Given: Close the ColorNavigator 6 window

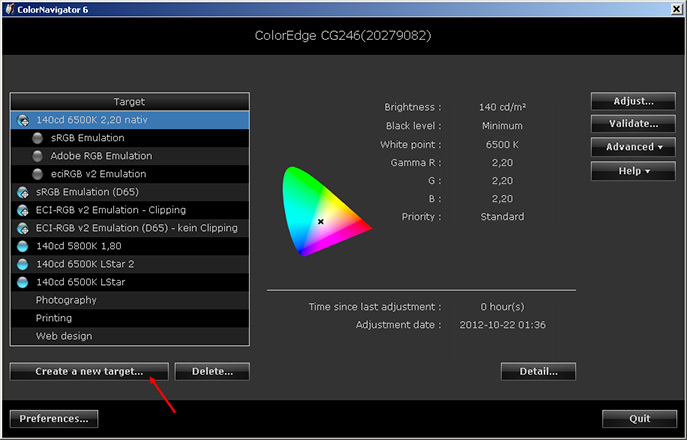Looking at the screenshot, I should 676,9.
